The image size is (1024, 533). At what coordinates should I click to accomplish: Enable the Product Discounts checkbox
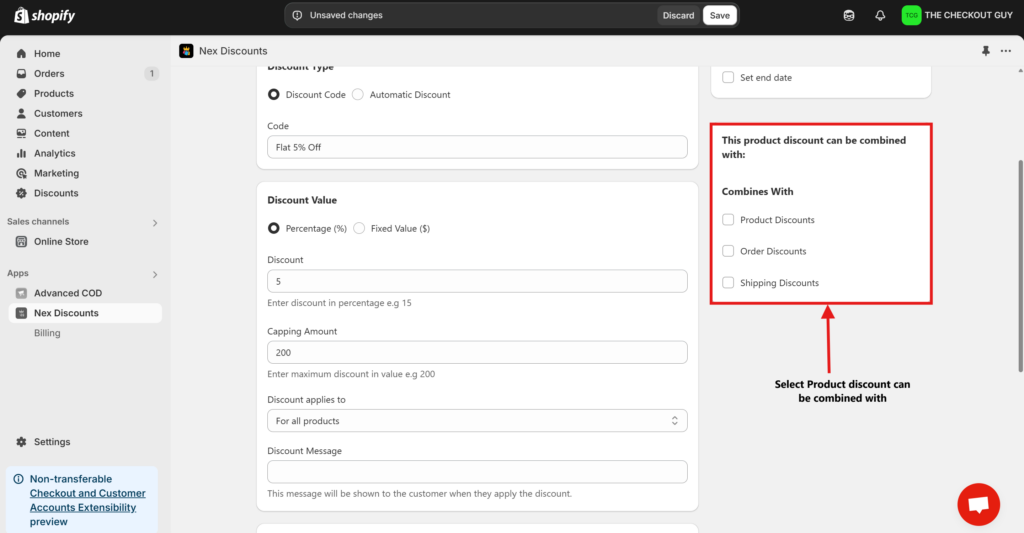point(729,220)
